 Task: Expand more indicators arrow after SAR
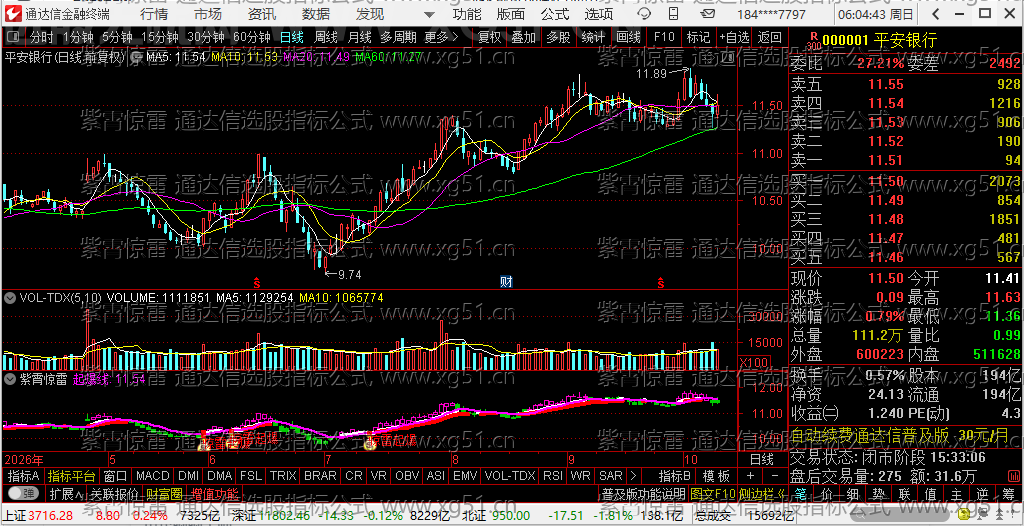[x=633, y=476]
